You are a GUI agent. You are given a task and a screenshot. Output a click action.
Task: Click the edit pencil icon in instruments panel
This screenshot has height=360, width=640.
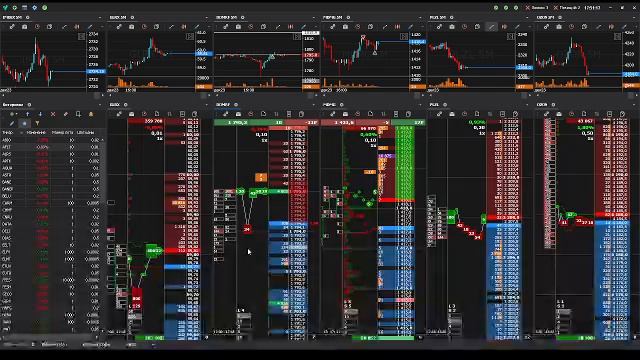point(12,123)
